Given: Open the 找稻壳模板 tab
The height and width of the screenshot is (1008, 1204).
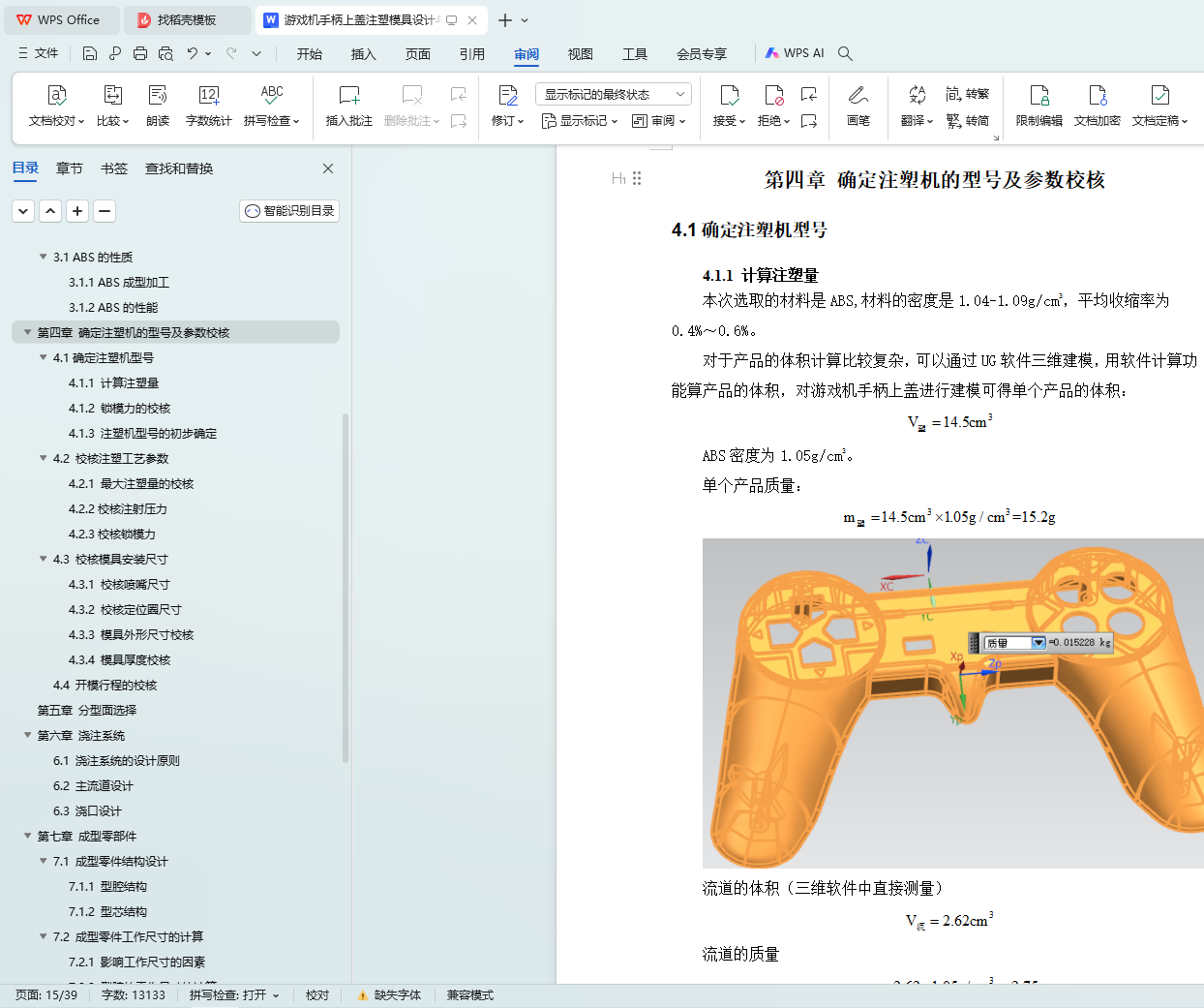Looking at the screenshot, I should point(188,19).
